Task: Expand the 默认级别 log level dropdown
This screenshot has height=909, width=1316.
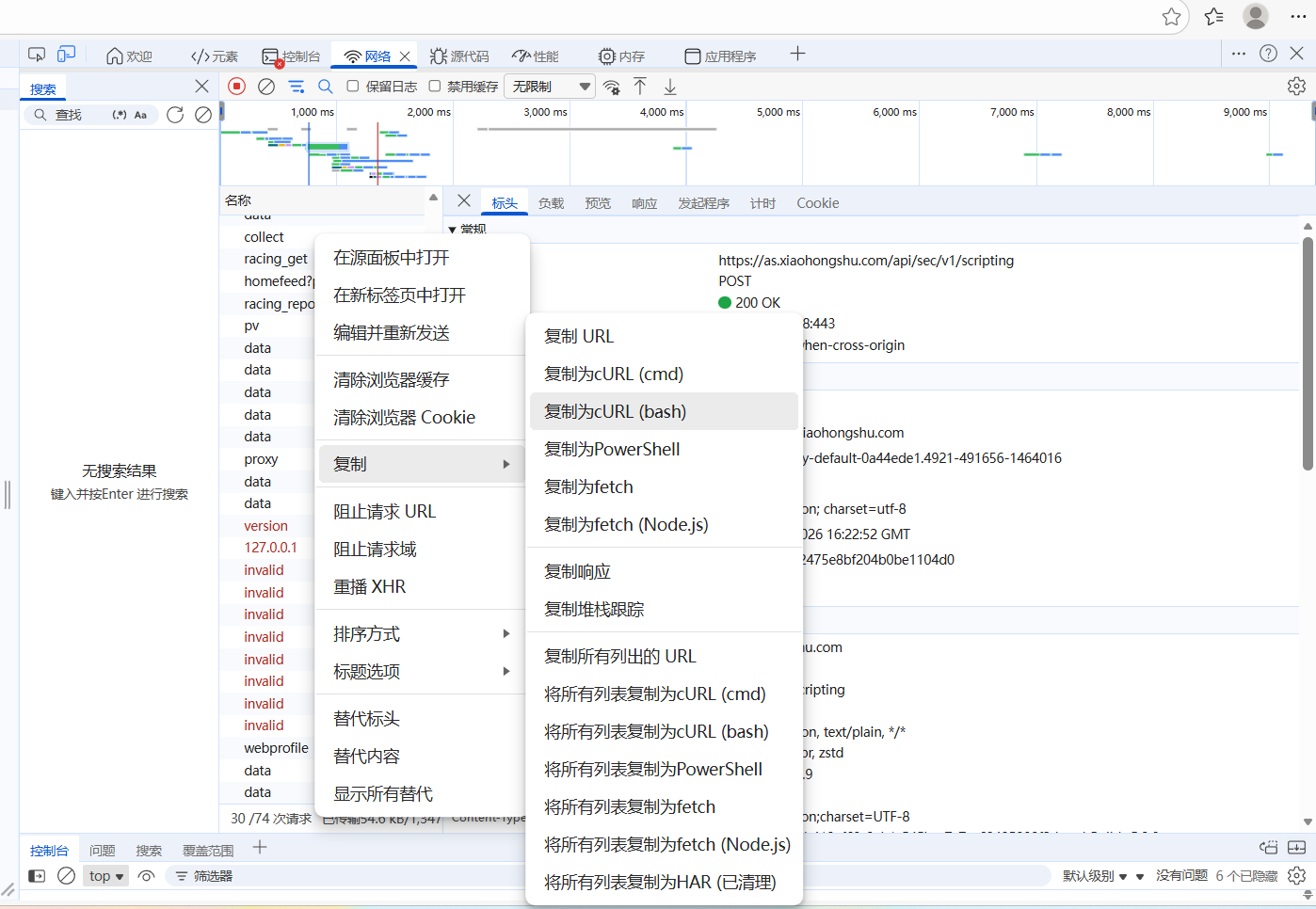Action: coord(1095,876)
